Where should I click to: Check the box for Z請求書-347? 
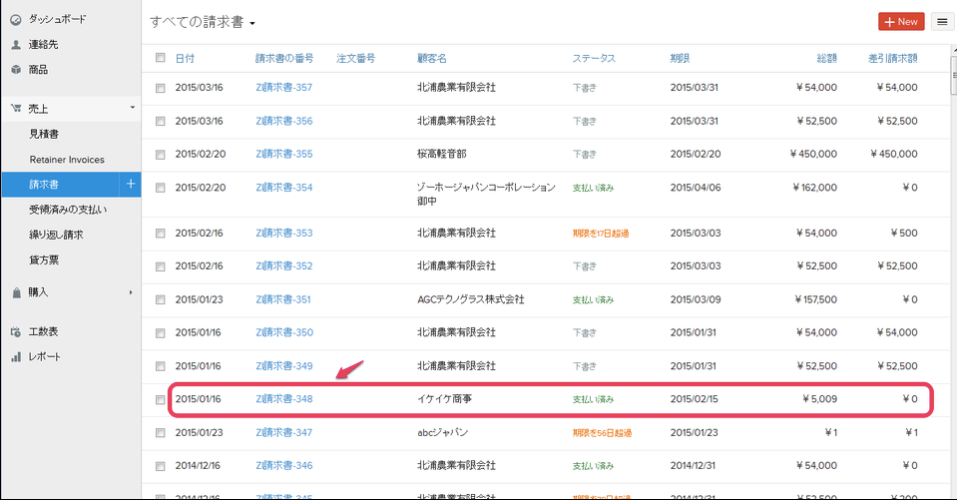click(x=160, y=433)
